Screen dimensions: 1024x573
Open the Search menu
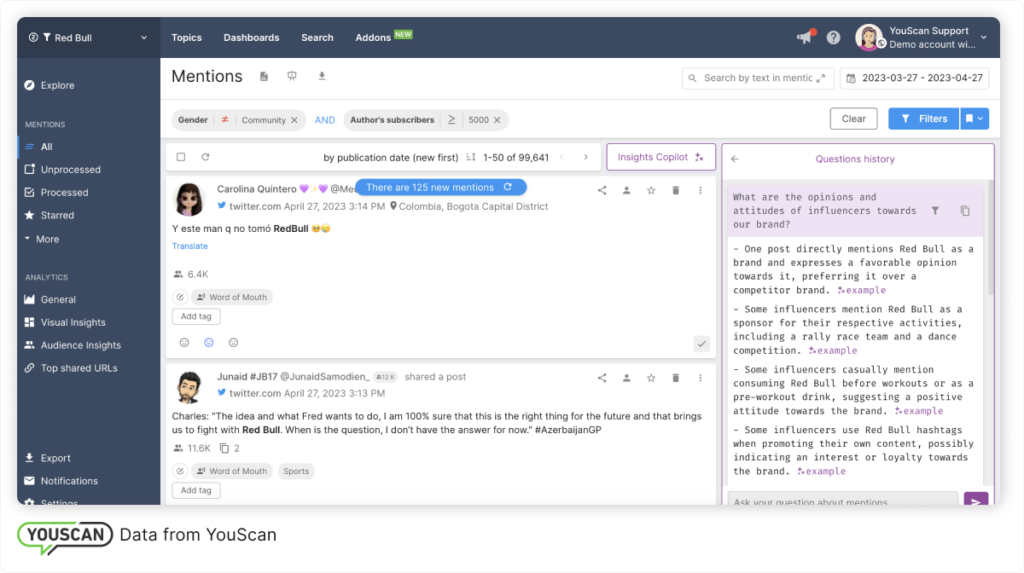(317, 38)
